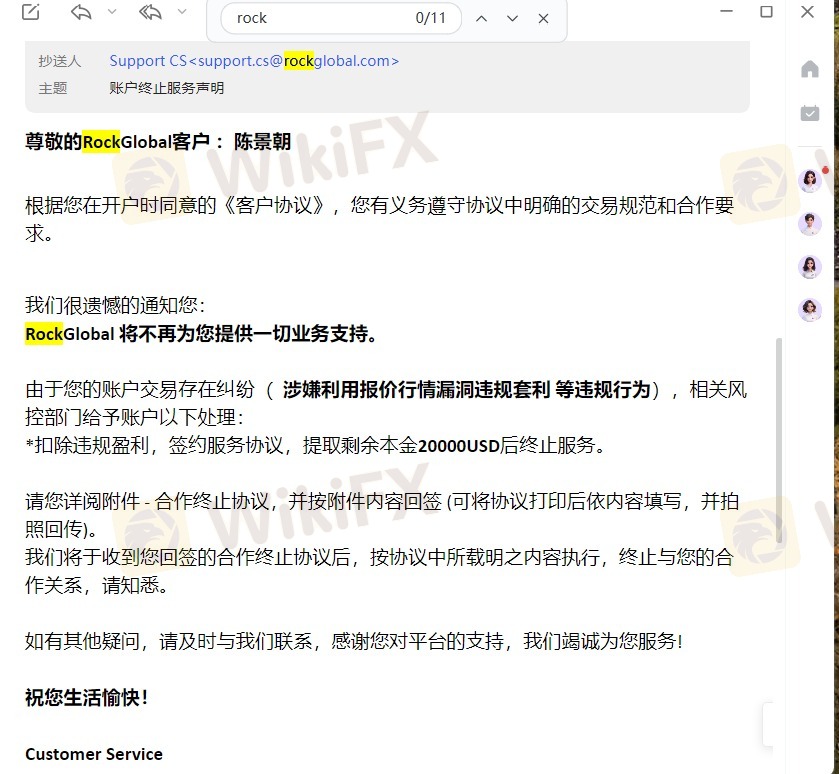Maximize the email window
This screenshot has height=774, width=839.
(x=766, y=11)
